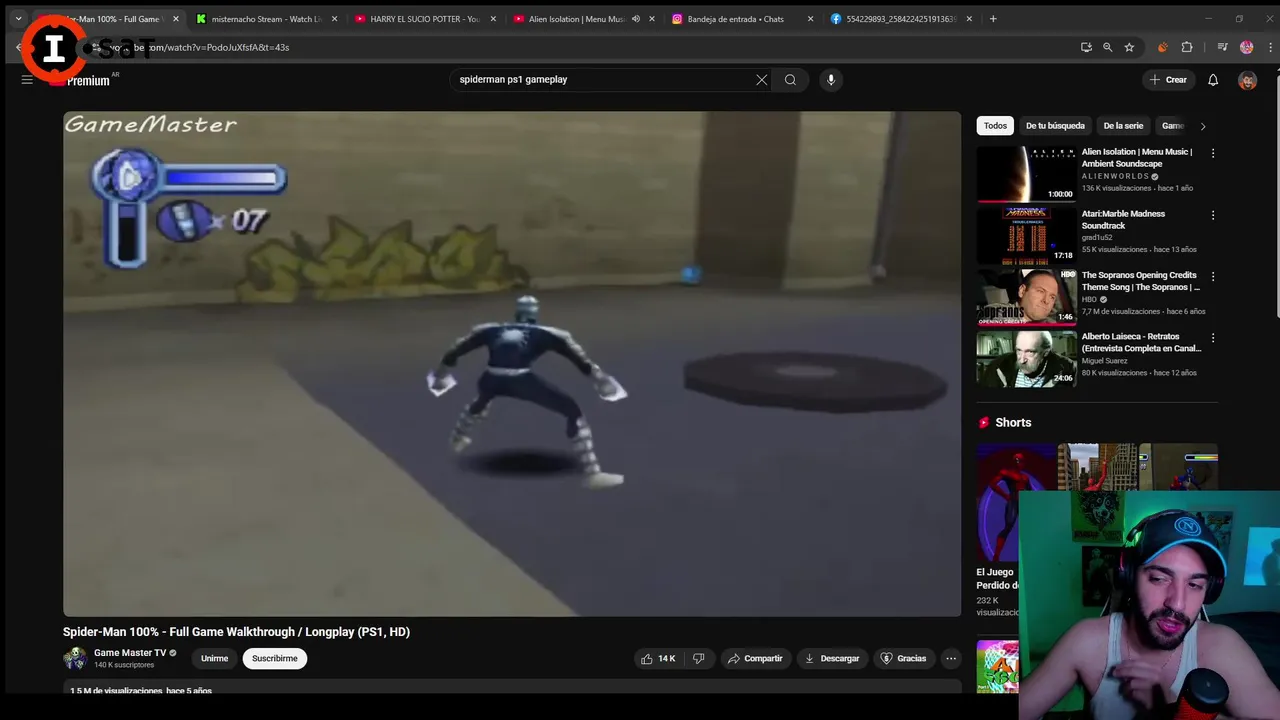The image size is (1280, 720).
Task: Click the Sopranos 1:46 thumbnail
Action: (1026, 297)
